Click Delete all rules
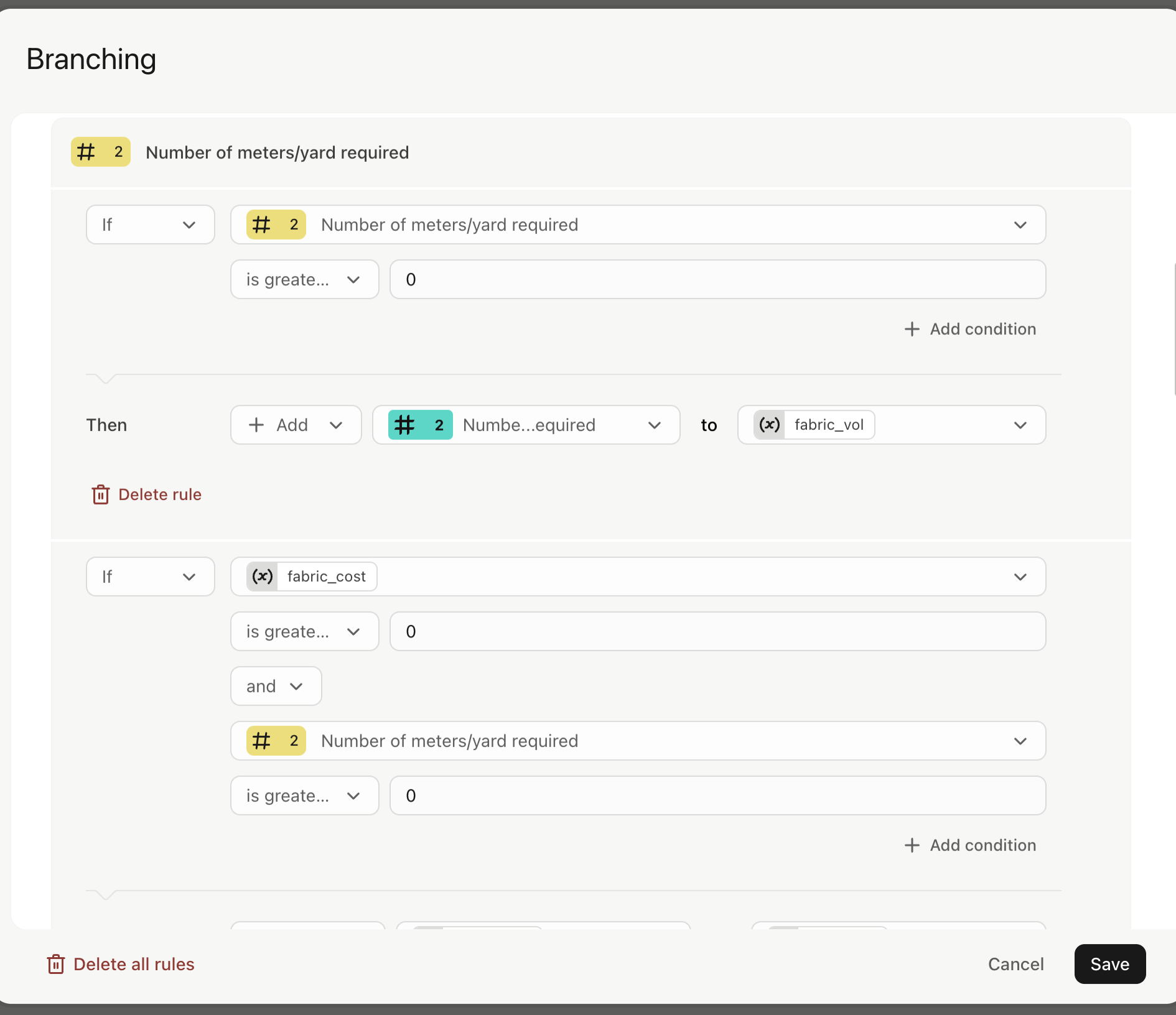This screenshot has height=1015, width=1176. tap(121, 964)
